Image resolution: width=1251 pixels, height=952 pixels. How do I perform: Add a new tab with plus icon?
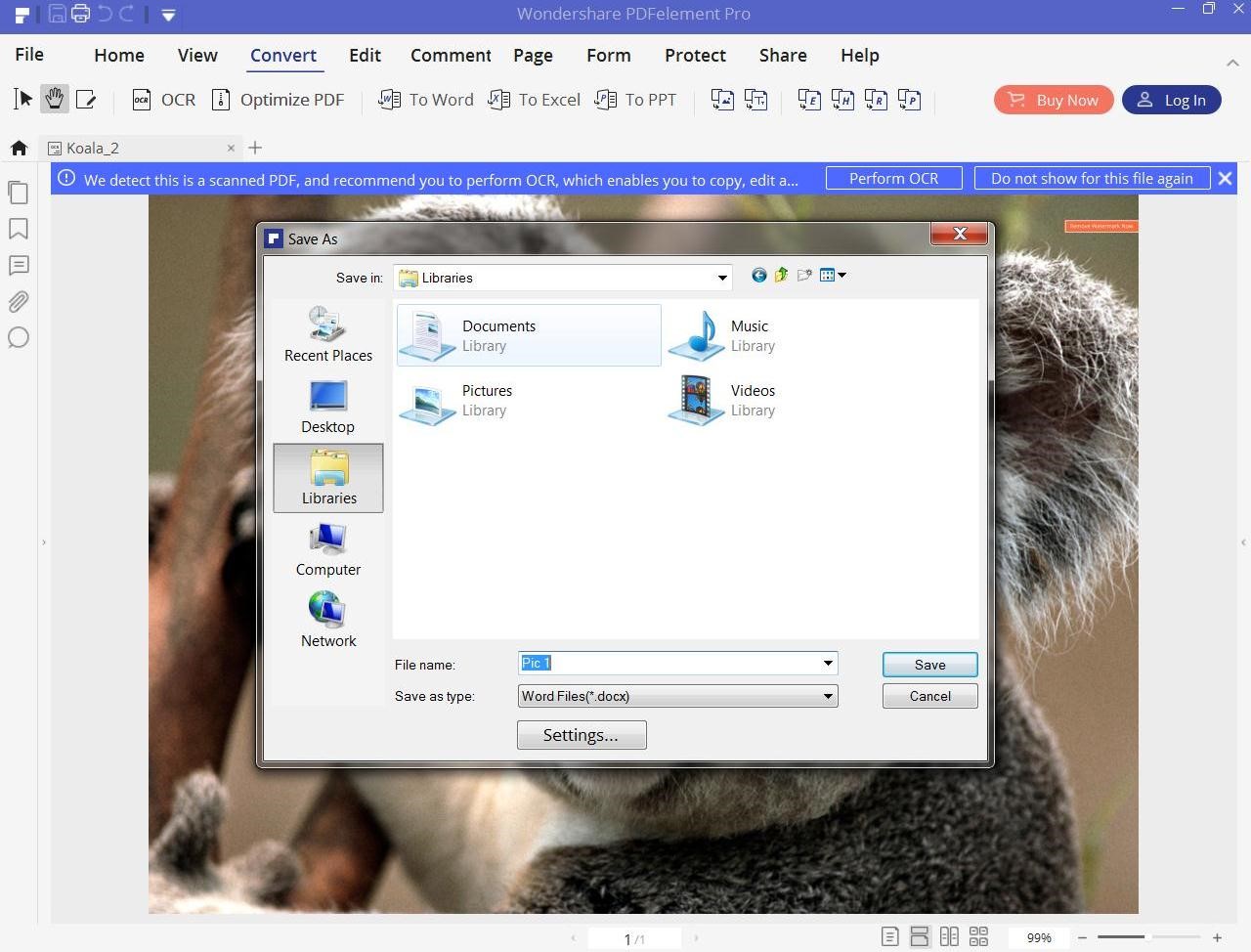255,148
